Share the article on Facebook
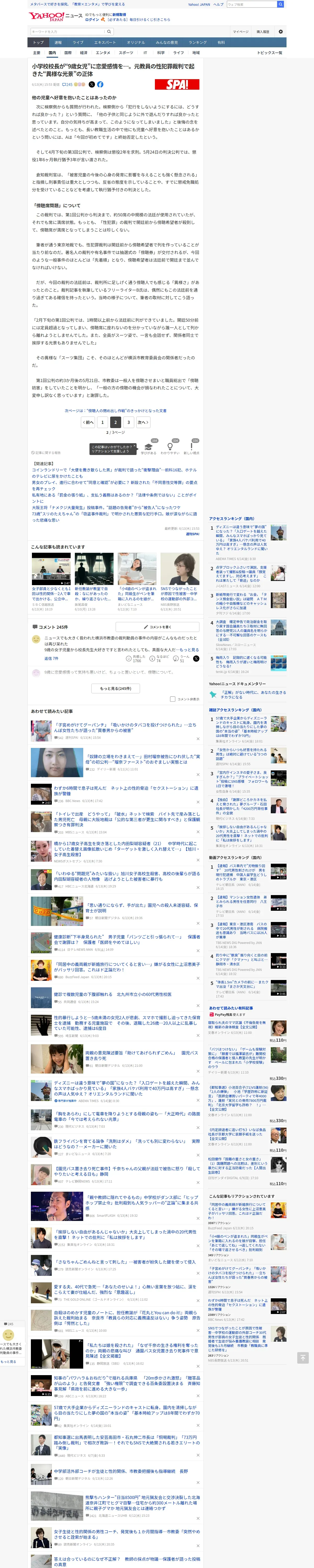314x1568 pixels. (x=100, y=85)
